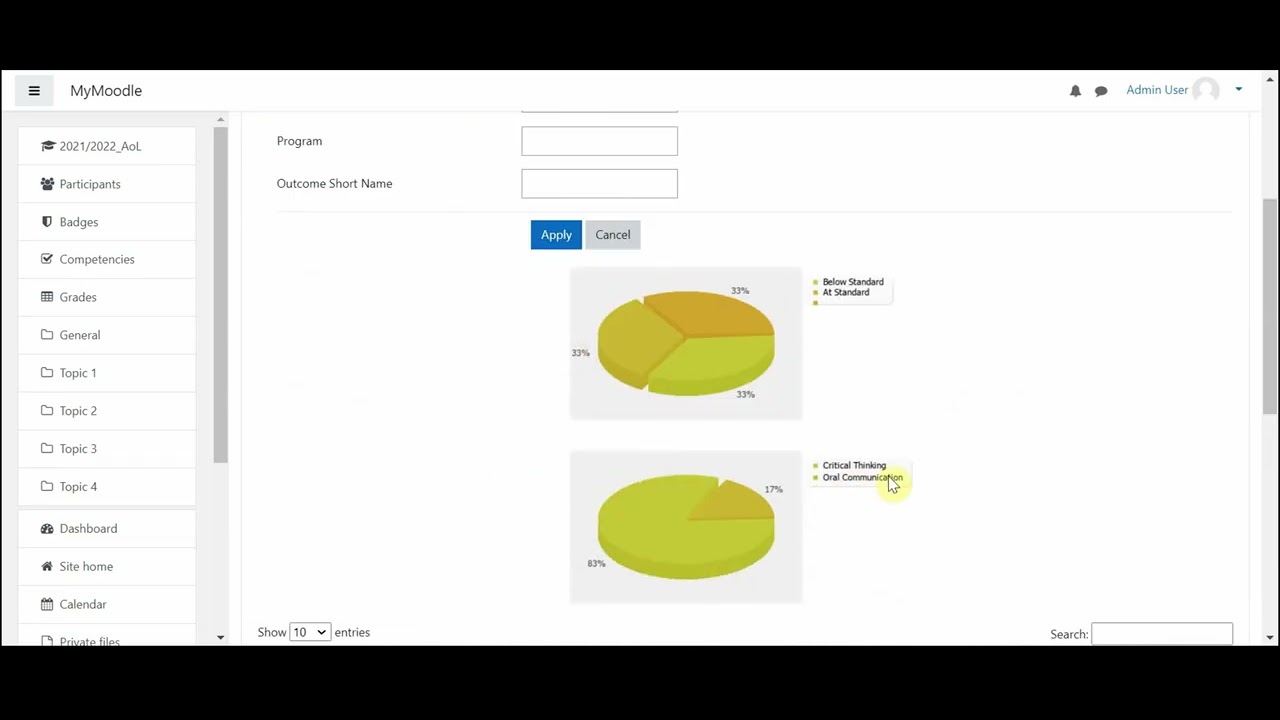Viewport: 1280px width, 720px height.
Task: Click the Admin User name
Action: click(1157, 90)
